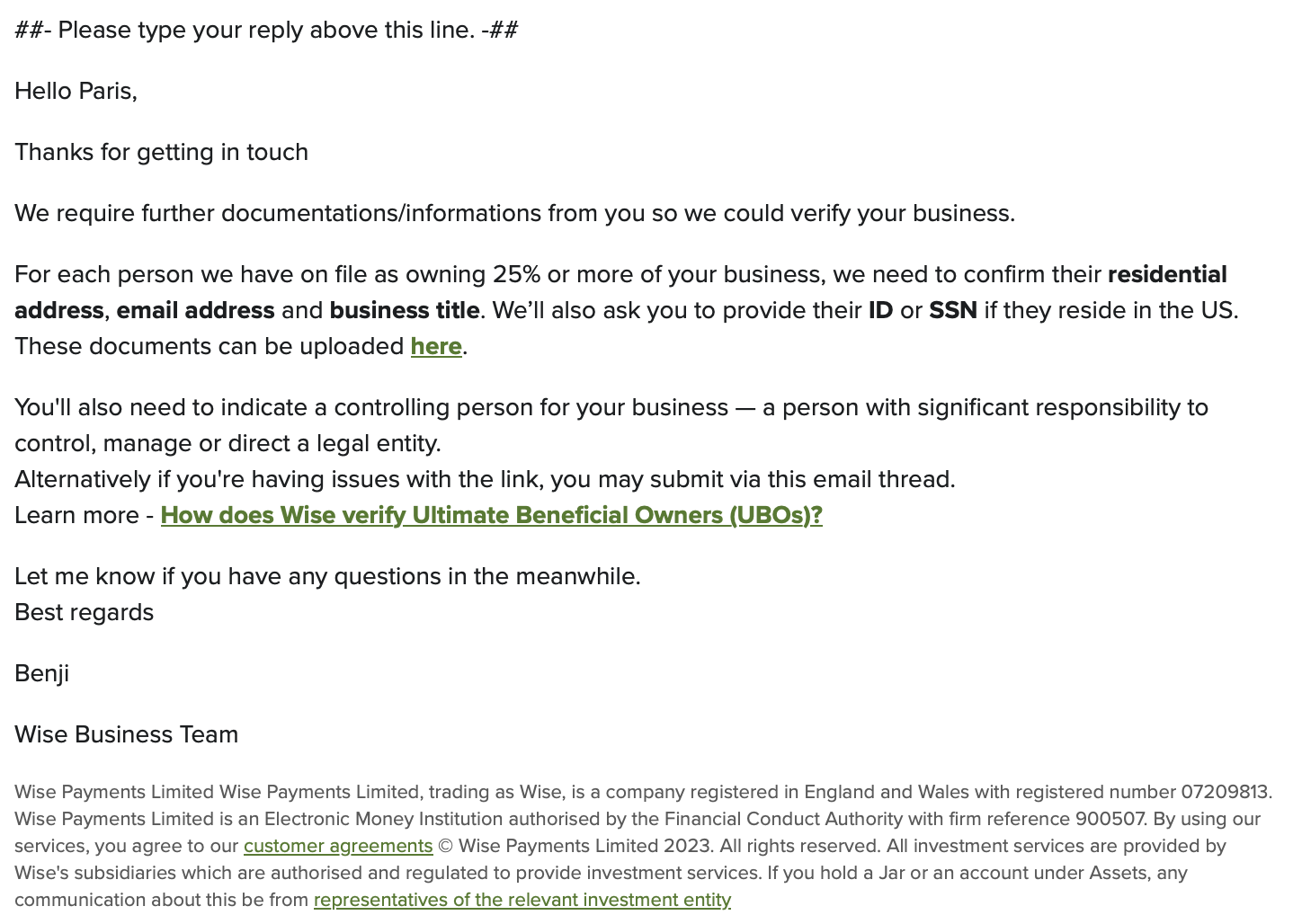1302x924 pixels.
Task: Click the 'Best regards' line
Action: pyautogui.click(x=84, y=612)
